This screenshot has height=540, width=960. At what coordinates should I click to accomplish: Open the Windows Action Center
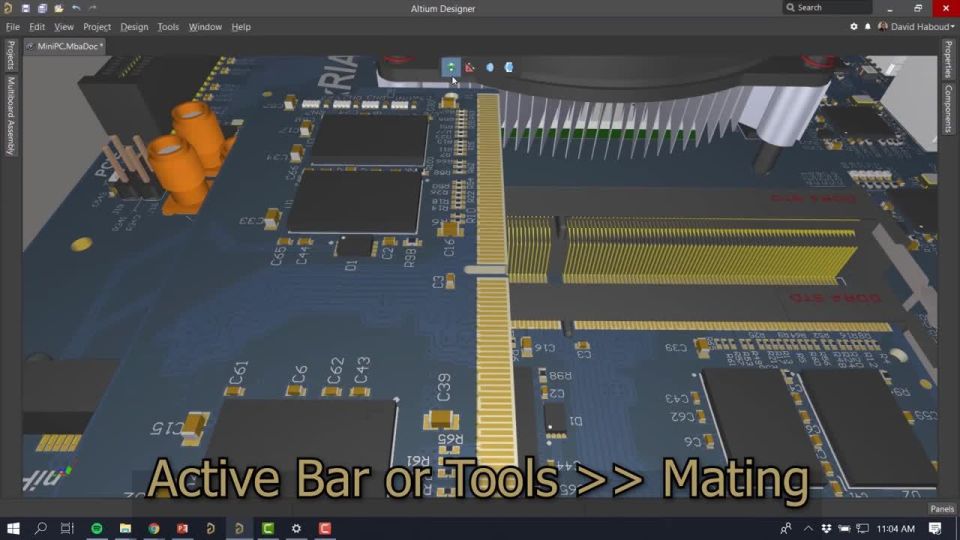point(935,528)
